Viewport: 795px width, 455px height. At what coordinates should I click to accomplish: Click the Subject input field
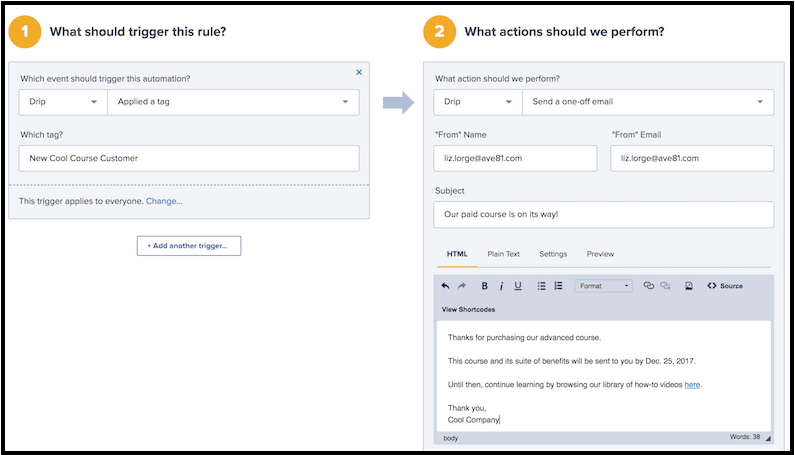click(604, 215)
